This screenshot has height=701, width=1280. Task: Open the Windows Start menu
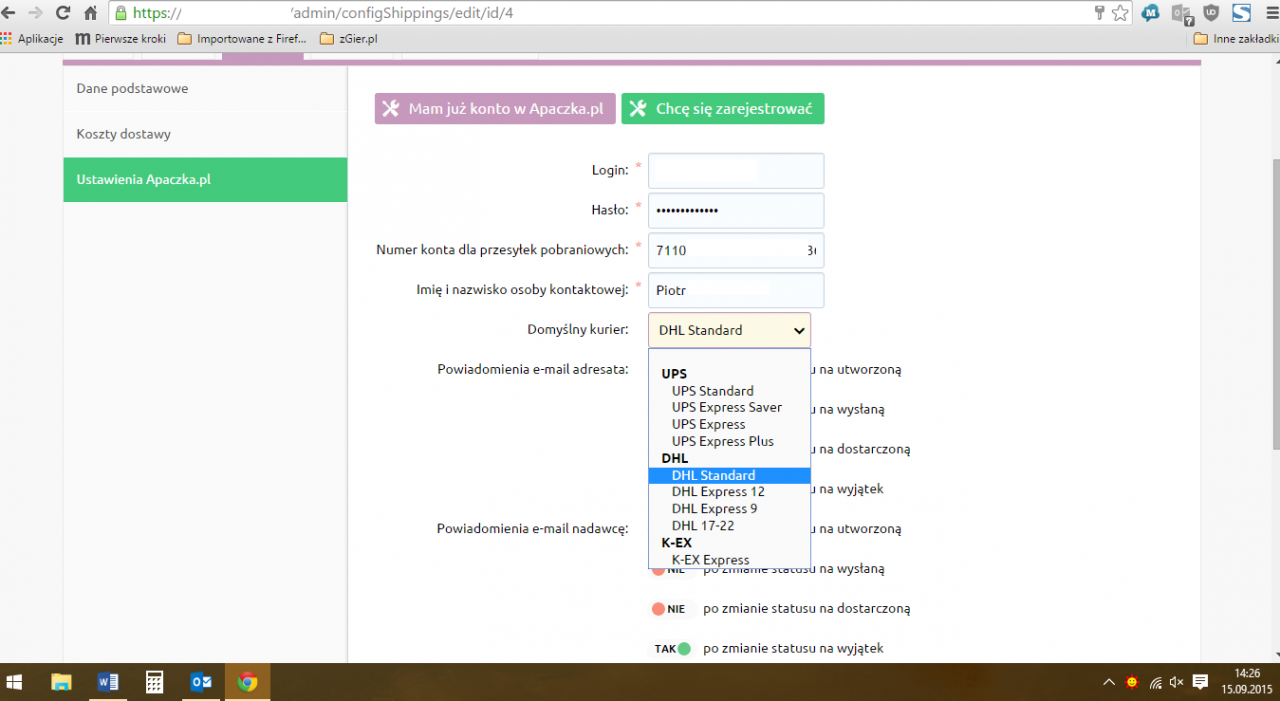(x=15, y=682)
